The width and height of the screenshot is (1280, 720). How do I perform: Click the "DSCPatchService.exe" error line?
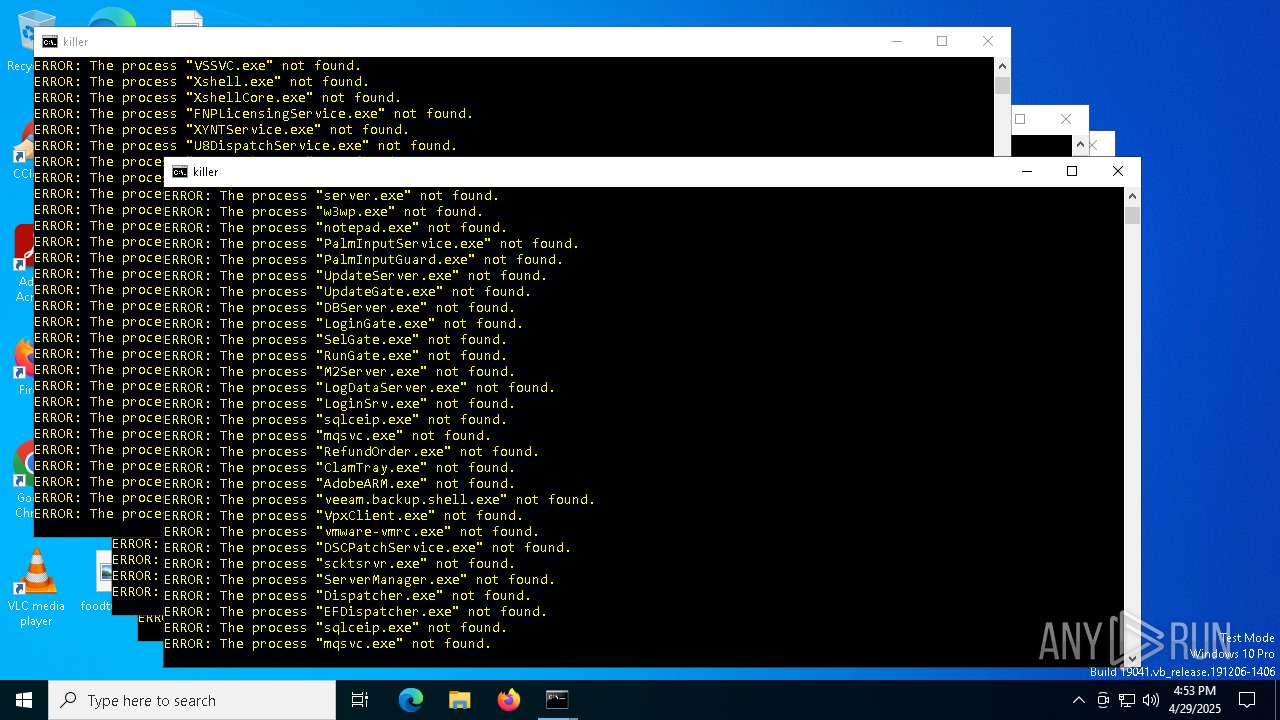(368, 548)
